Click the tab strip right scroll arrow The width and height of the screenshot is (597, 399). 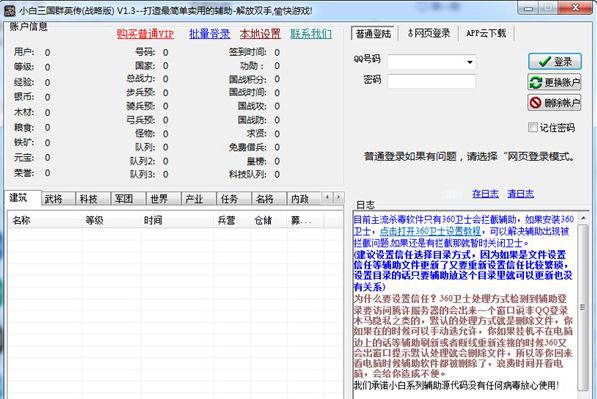click(x=338, y=197)
